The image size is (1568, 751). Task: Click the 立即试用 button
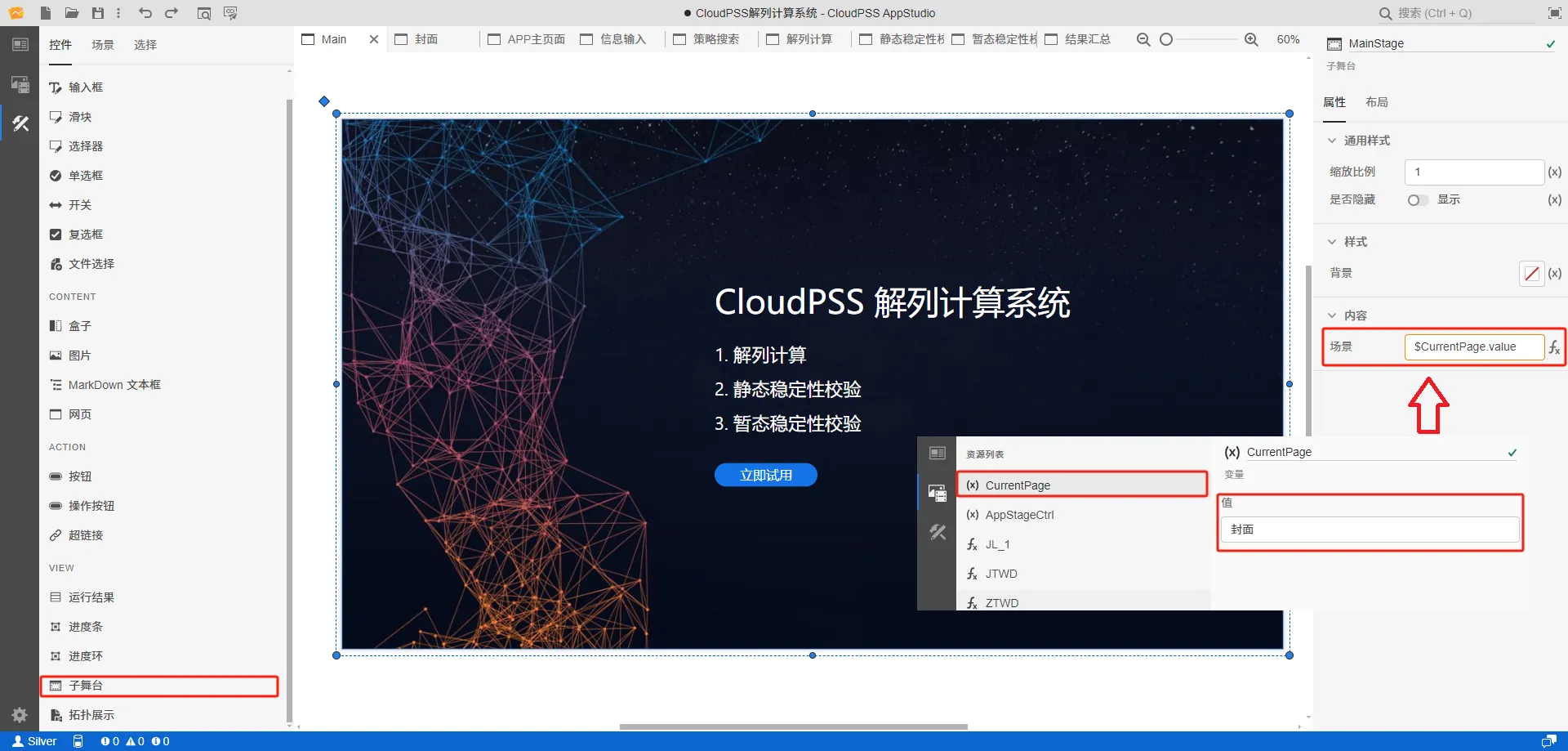[766, 475]
